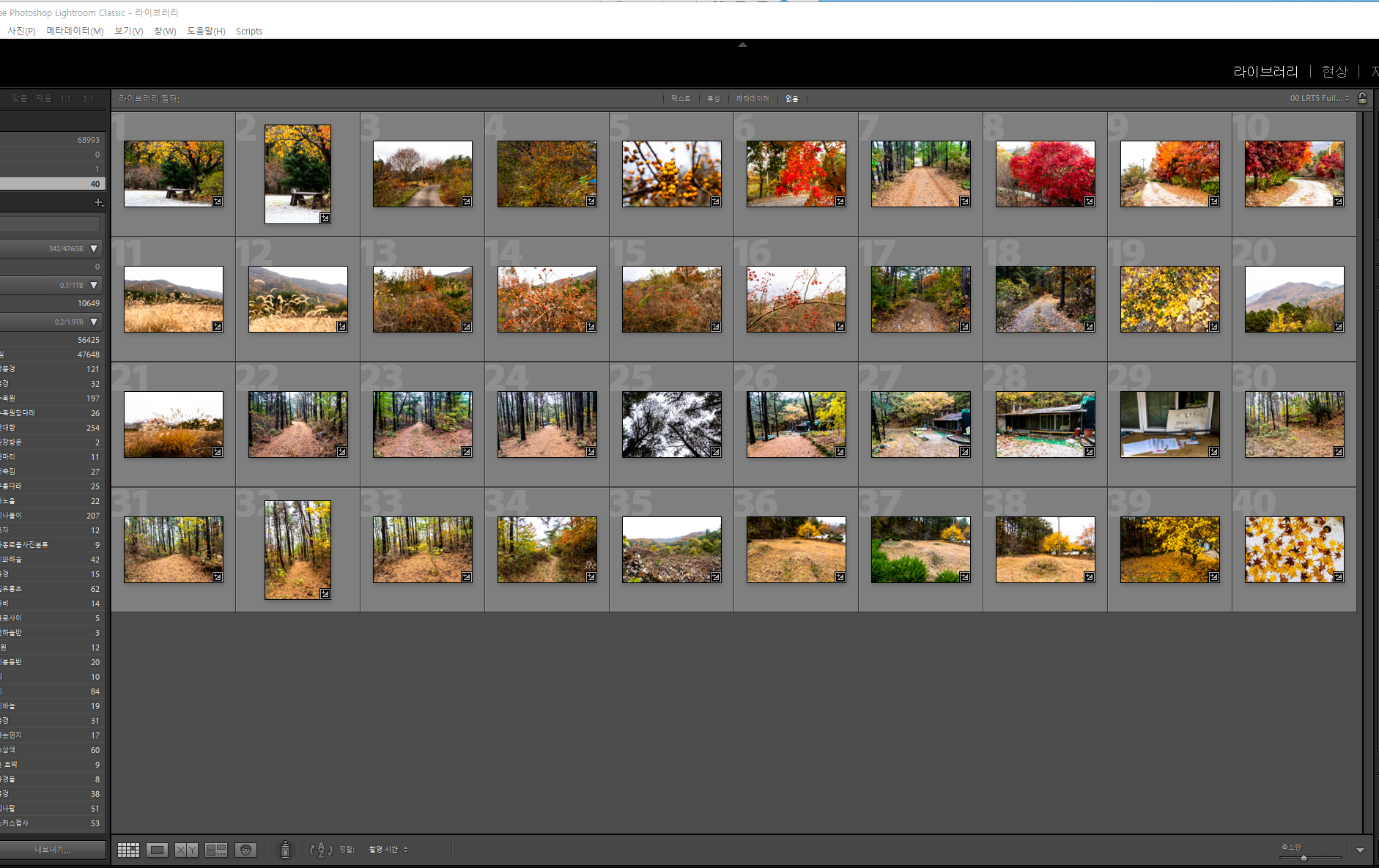Open the Scripts menu
This screenshot has height=868, width=1379.
point(249,31)
